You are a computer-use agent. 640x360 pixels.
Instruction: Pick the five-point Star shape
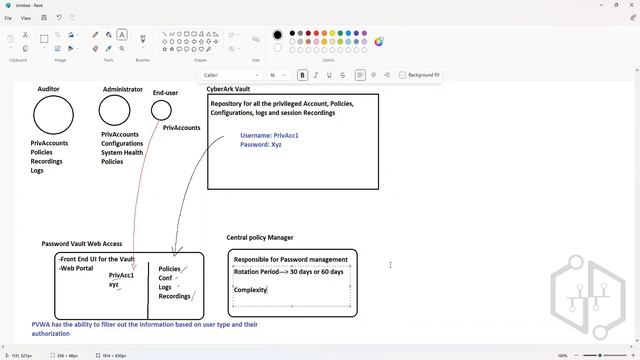coord(164,49)
